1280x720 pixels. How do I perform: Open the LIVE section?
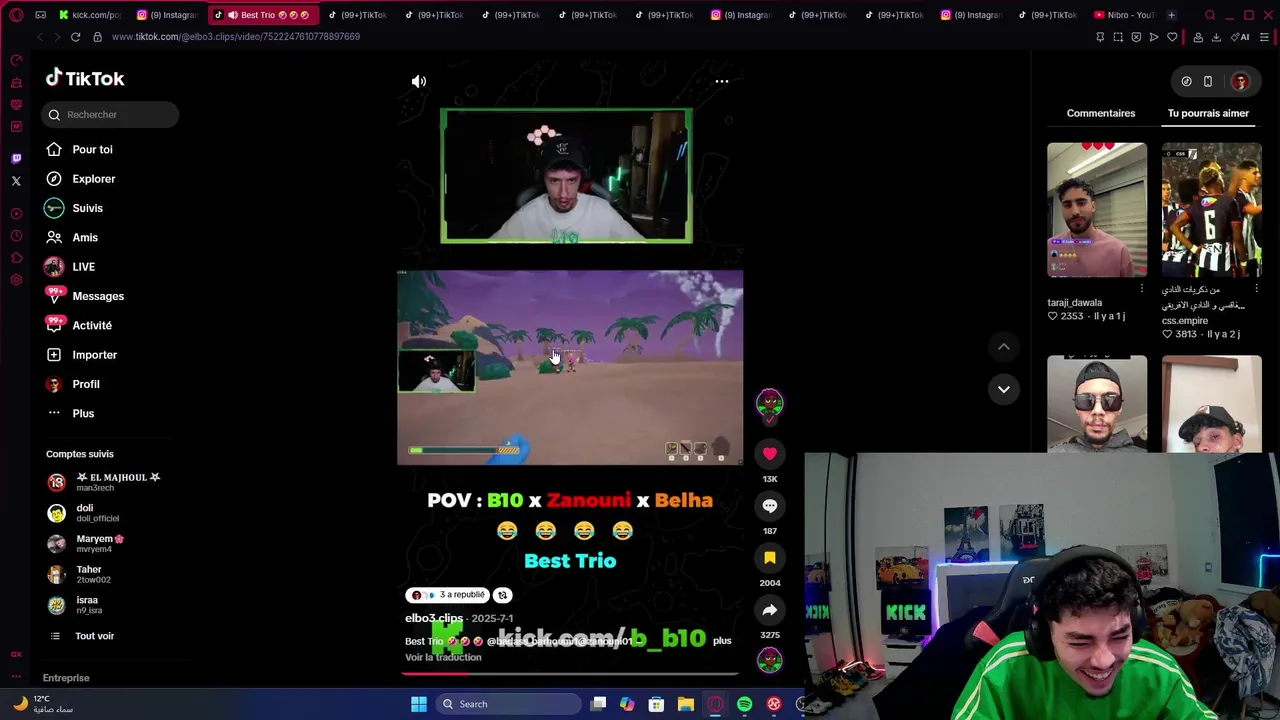click(x=83, y=267)
